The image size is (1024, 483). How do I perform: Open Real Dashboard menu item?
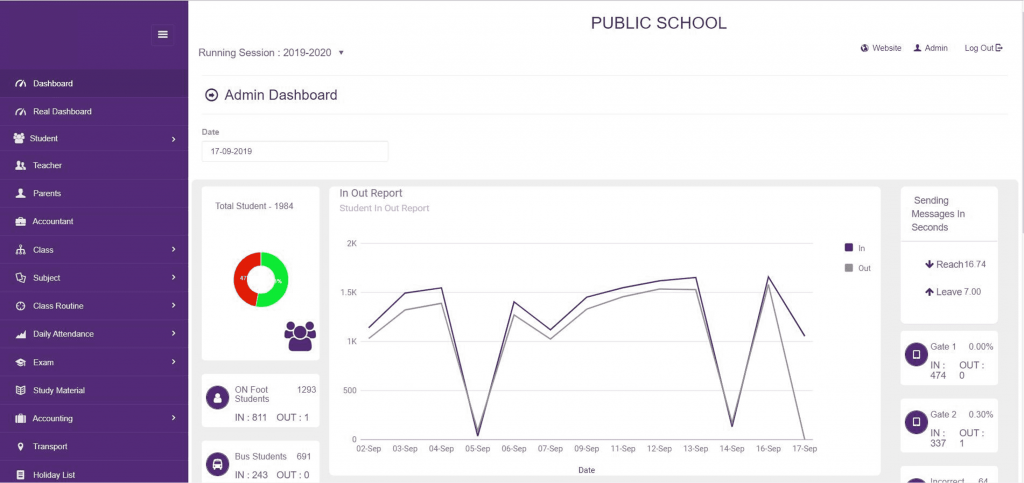pos(94,112)
